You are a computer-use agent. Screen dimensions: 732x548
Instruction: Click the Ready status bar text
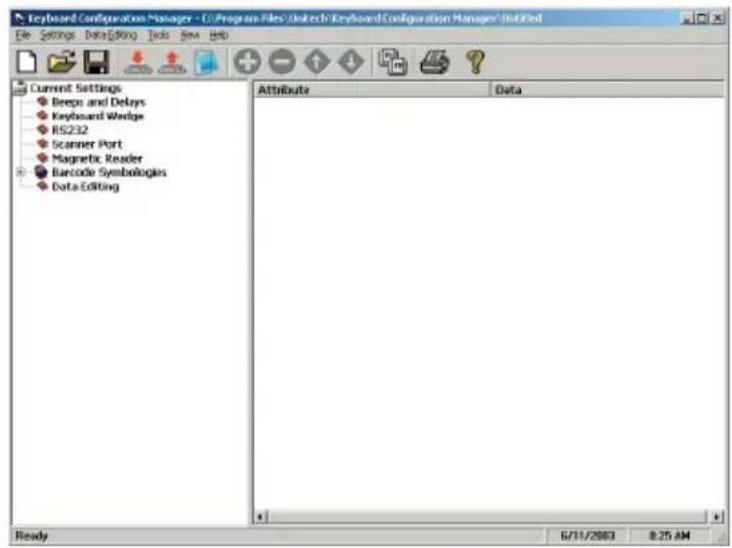[x=32, y=535]
